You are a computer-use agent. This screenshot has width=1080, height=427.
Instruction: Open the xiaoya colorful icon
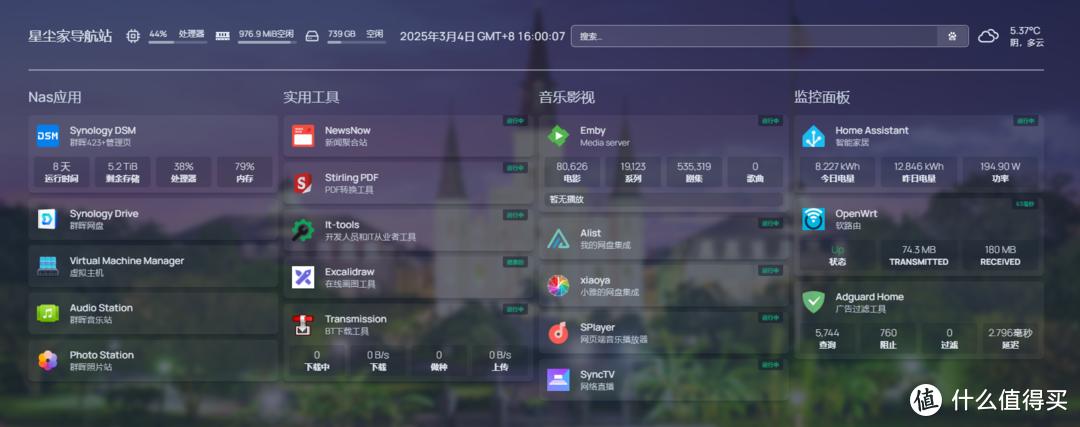point(558,286)
